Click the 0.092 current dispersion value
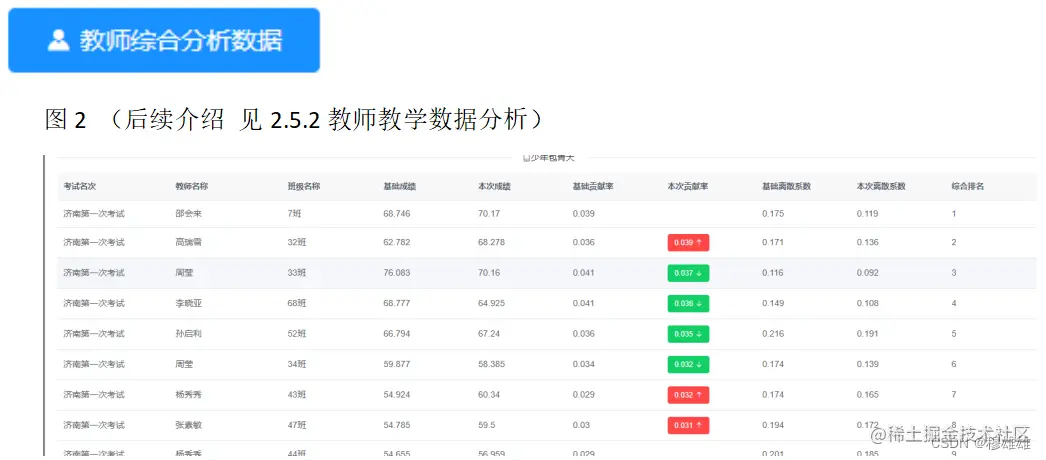Screen dimensions: 1046x460 coord(868,273)
